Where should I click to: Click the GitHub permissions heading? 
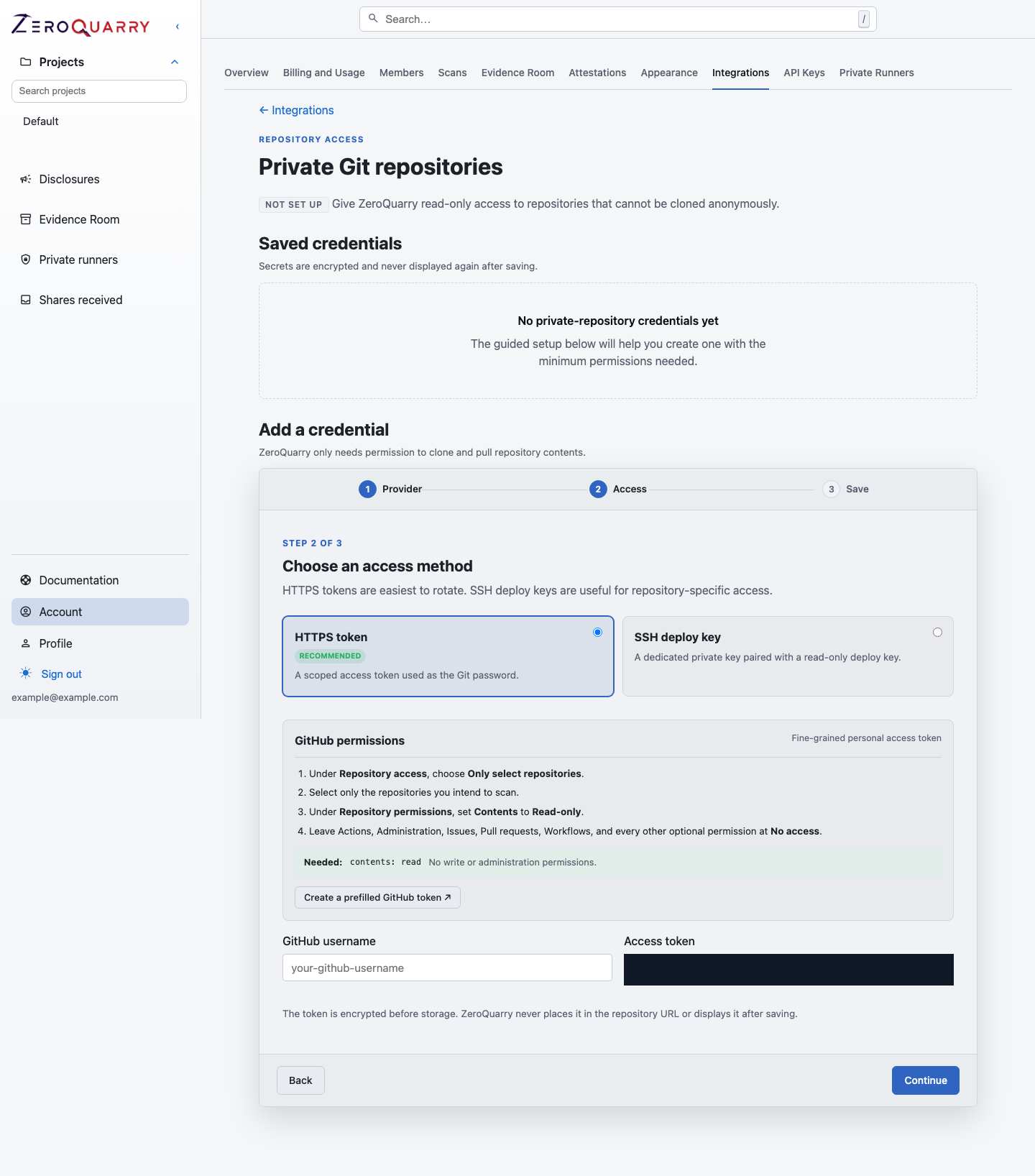(x=349, y=740)
